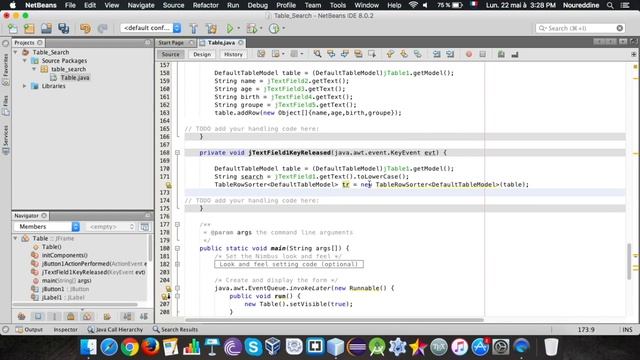Click the Comment lines editor icon
The image size is (640, 360).
[x=501, y=54]
